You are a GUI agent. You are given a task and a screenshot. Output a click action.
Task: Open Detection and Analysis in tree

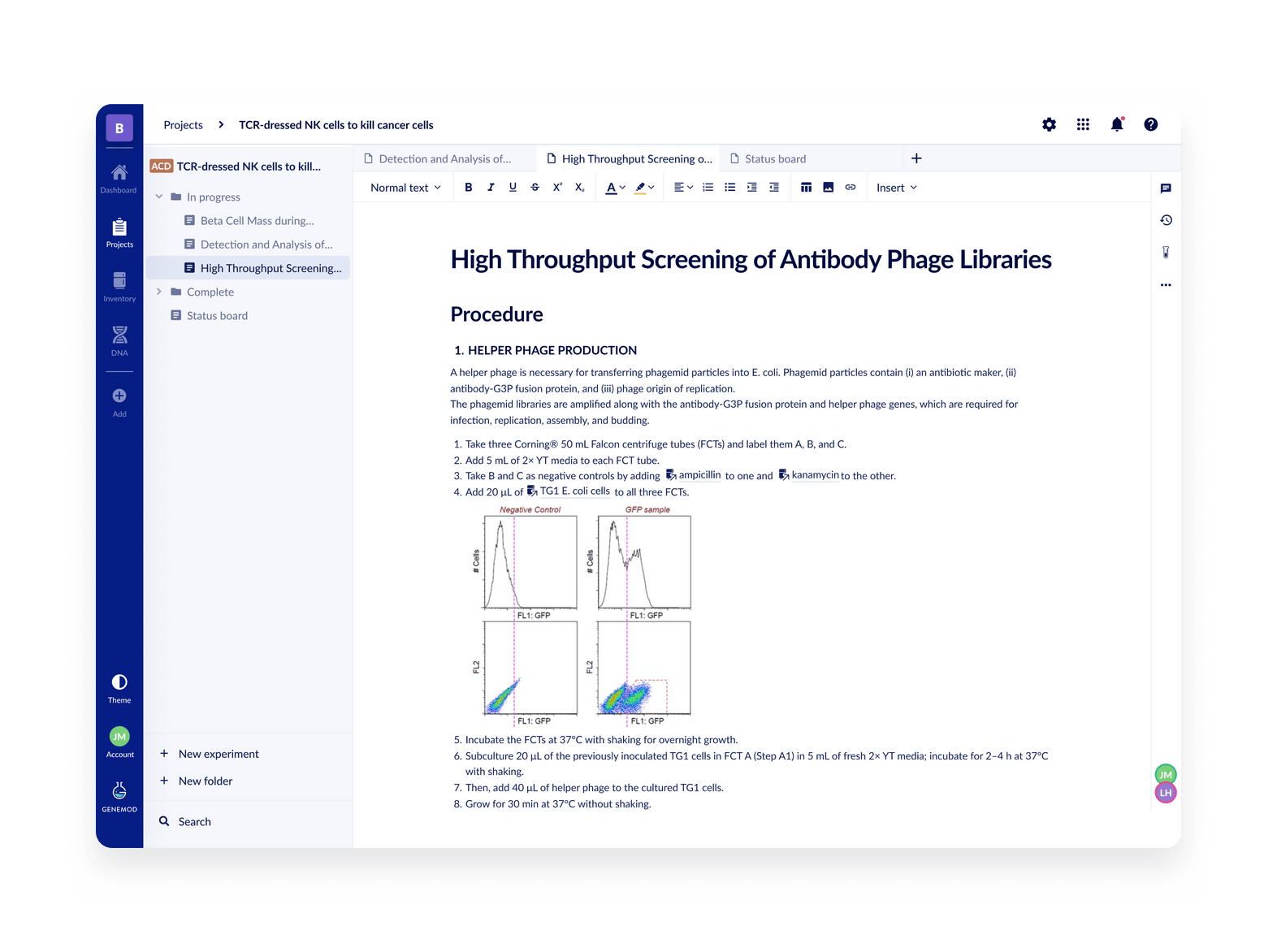[x=249, y=244]
